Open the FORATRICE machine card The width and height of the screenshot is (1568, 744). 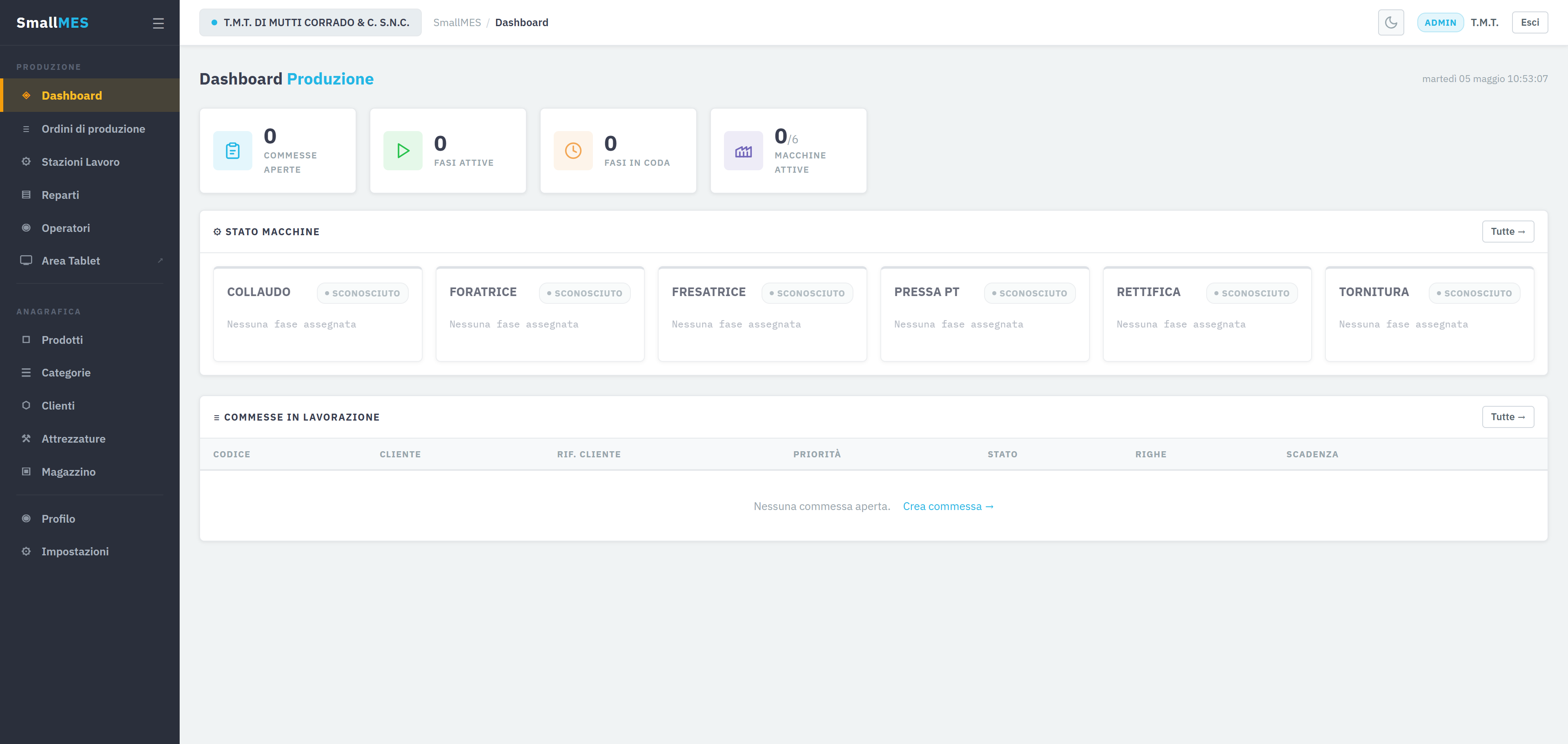coord(540,314)
